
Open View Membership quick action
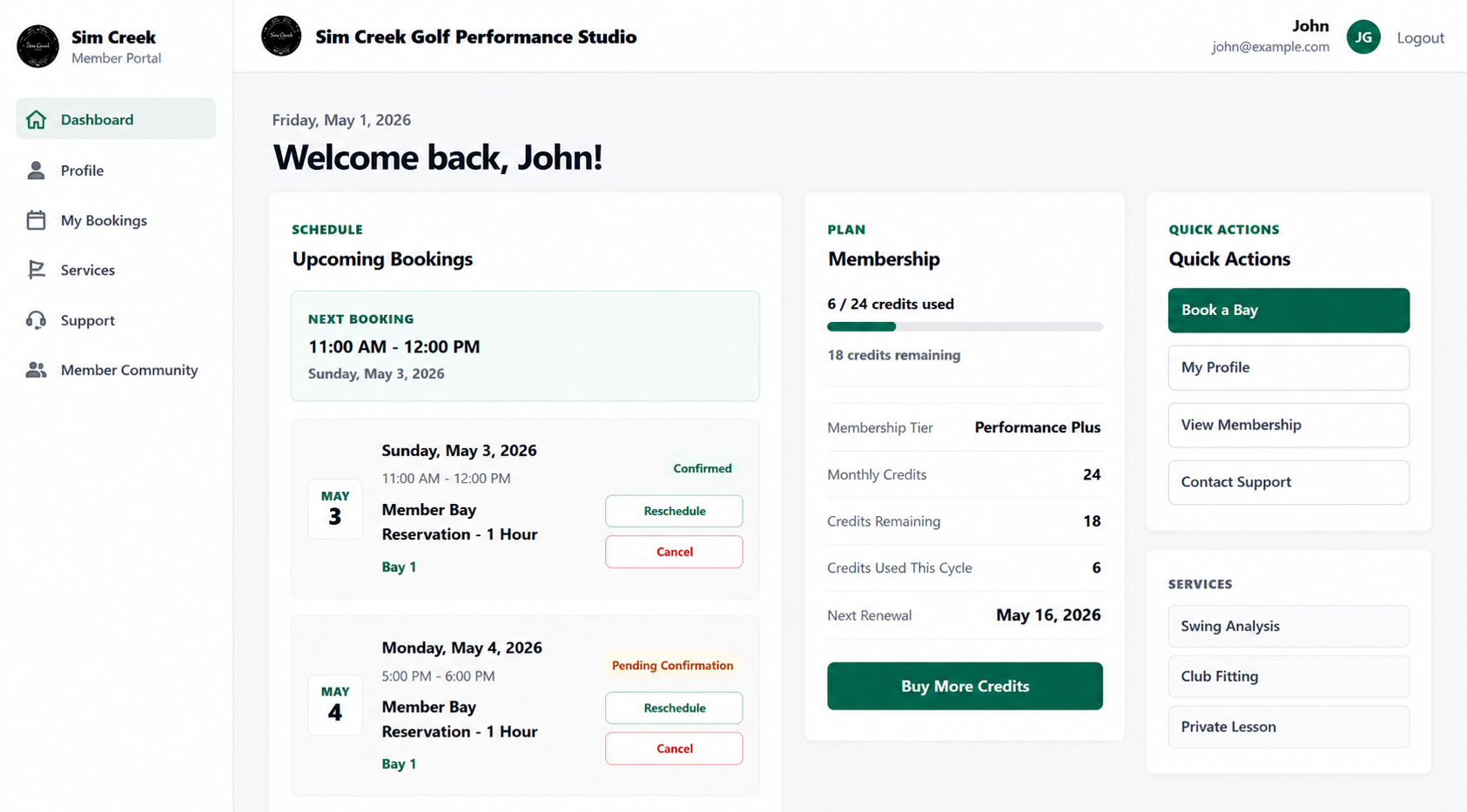coord(1289,425)
